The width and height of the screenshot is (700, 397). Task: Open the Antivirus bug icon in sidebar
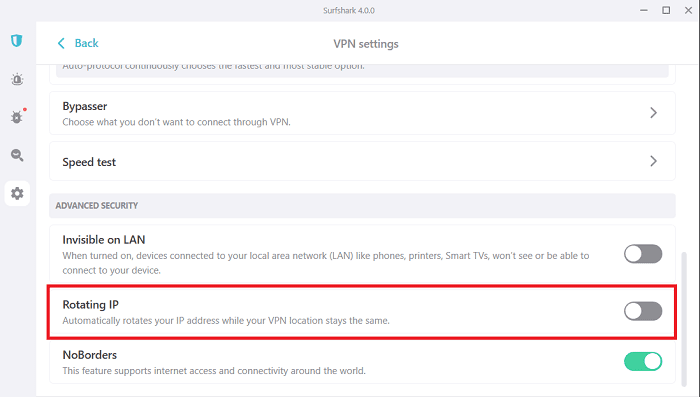pyautogui.click(x=17, y=117)
